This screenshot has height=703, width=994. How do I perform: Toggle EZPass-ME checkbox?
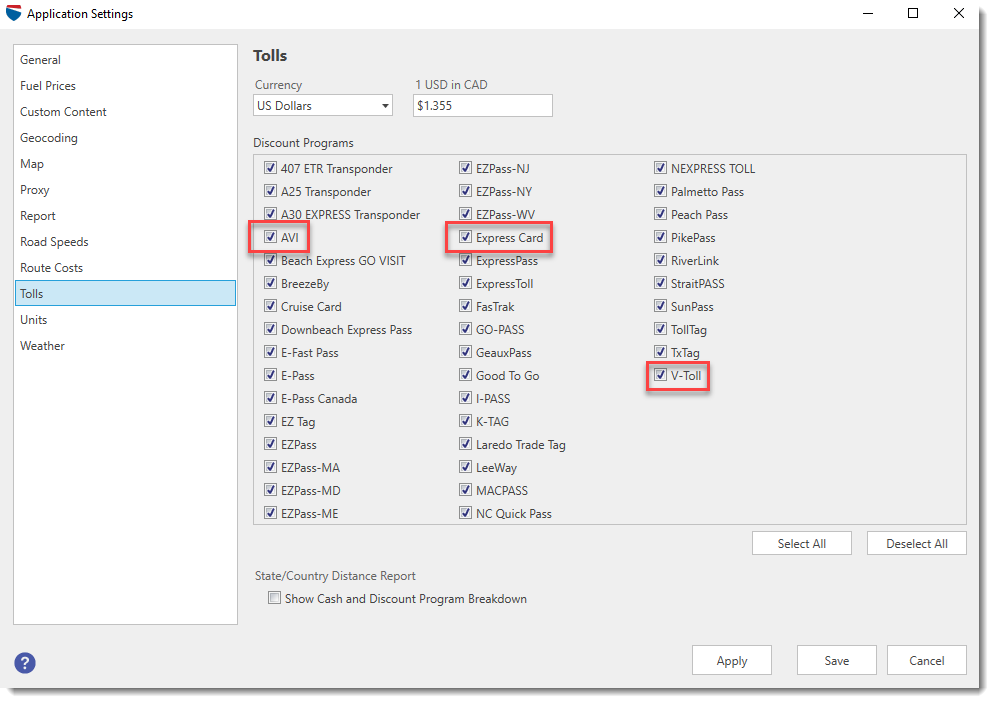(271, 513)
